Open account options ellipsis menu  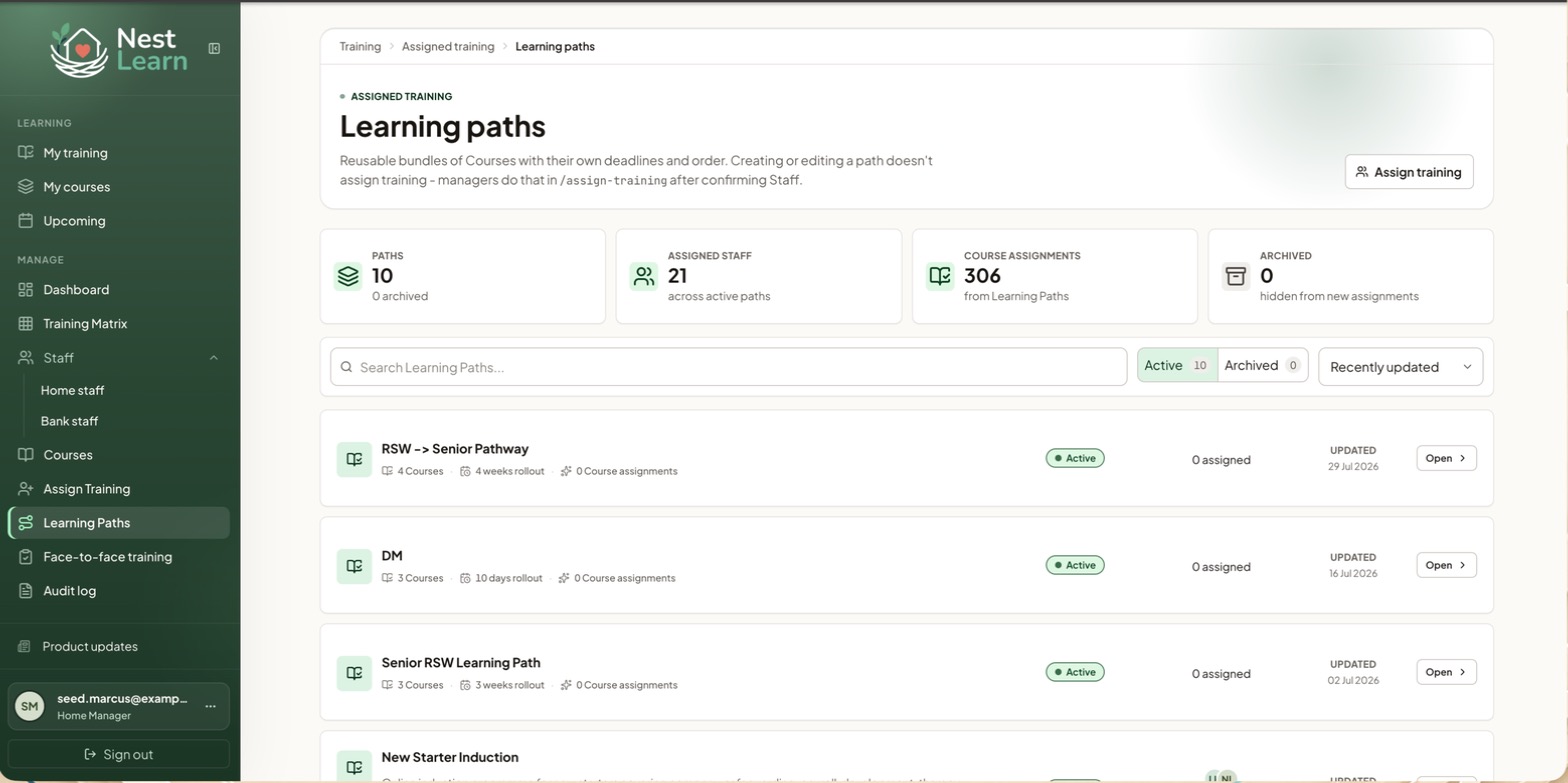[210, 707]
